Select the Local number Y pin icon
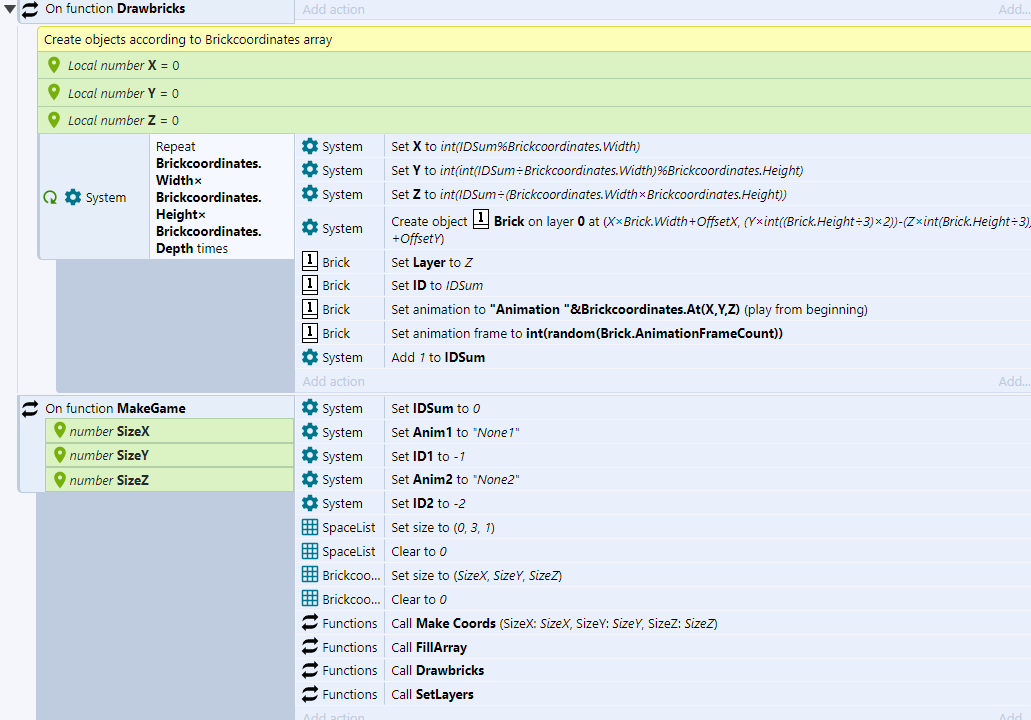Viewport: 1031px width, 720px height. pyautogui.click(x=54, y=93)
